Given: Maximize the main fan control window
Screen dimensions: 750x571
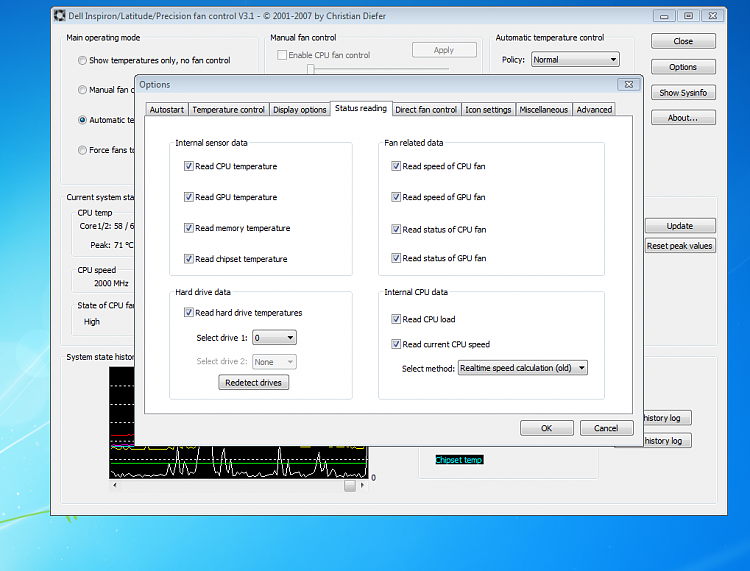Looking at the screenshot, I should [x=688, y=16].
